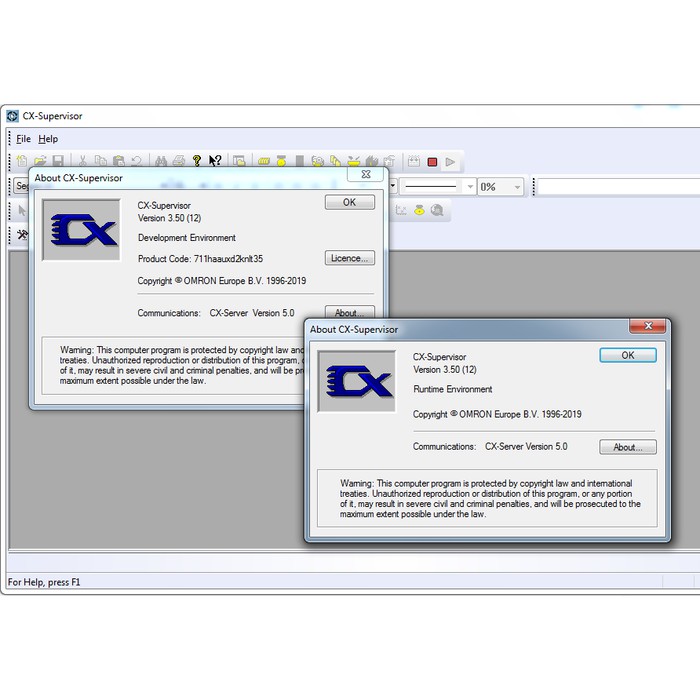Click the grey solid block toolbar icon

pos(300,161)
